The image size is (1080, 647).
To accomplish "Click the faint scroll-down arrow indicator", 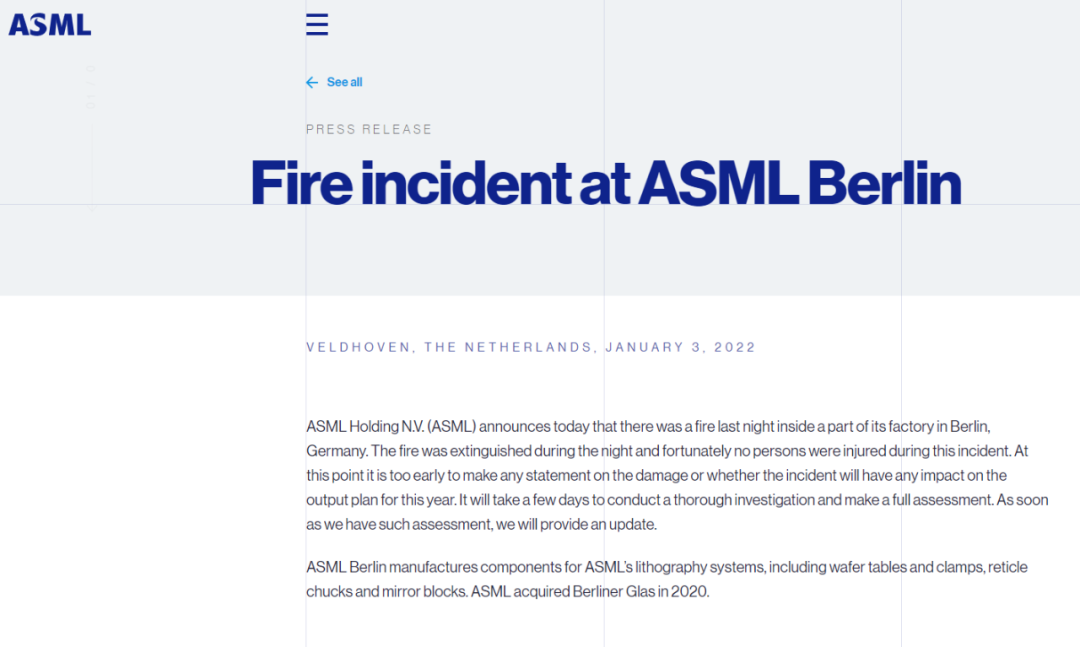I will coord(91,209).
